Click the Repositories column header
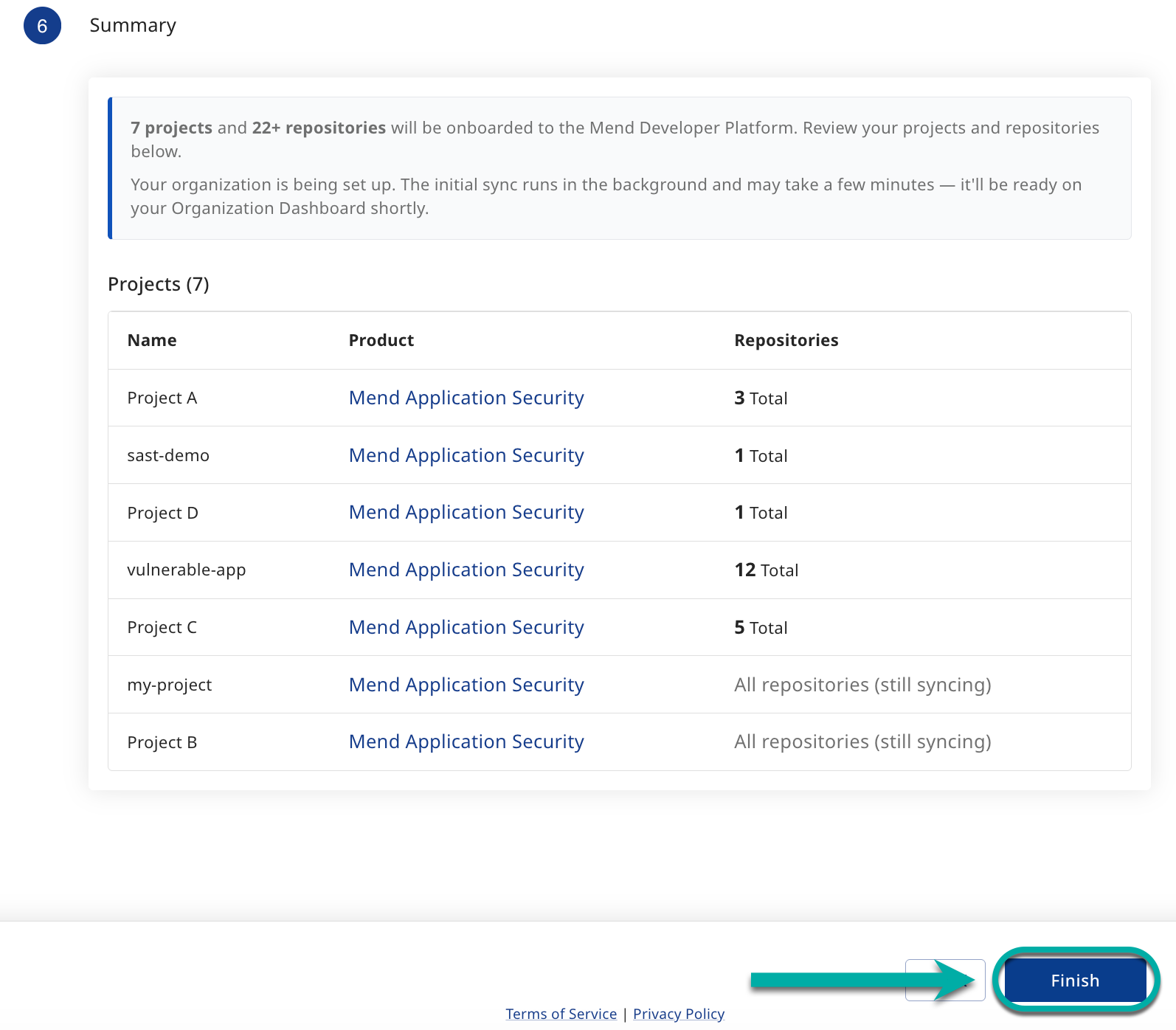1176x1030 pixels. 786,340
